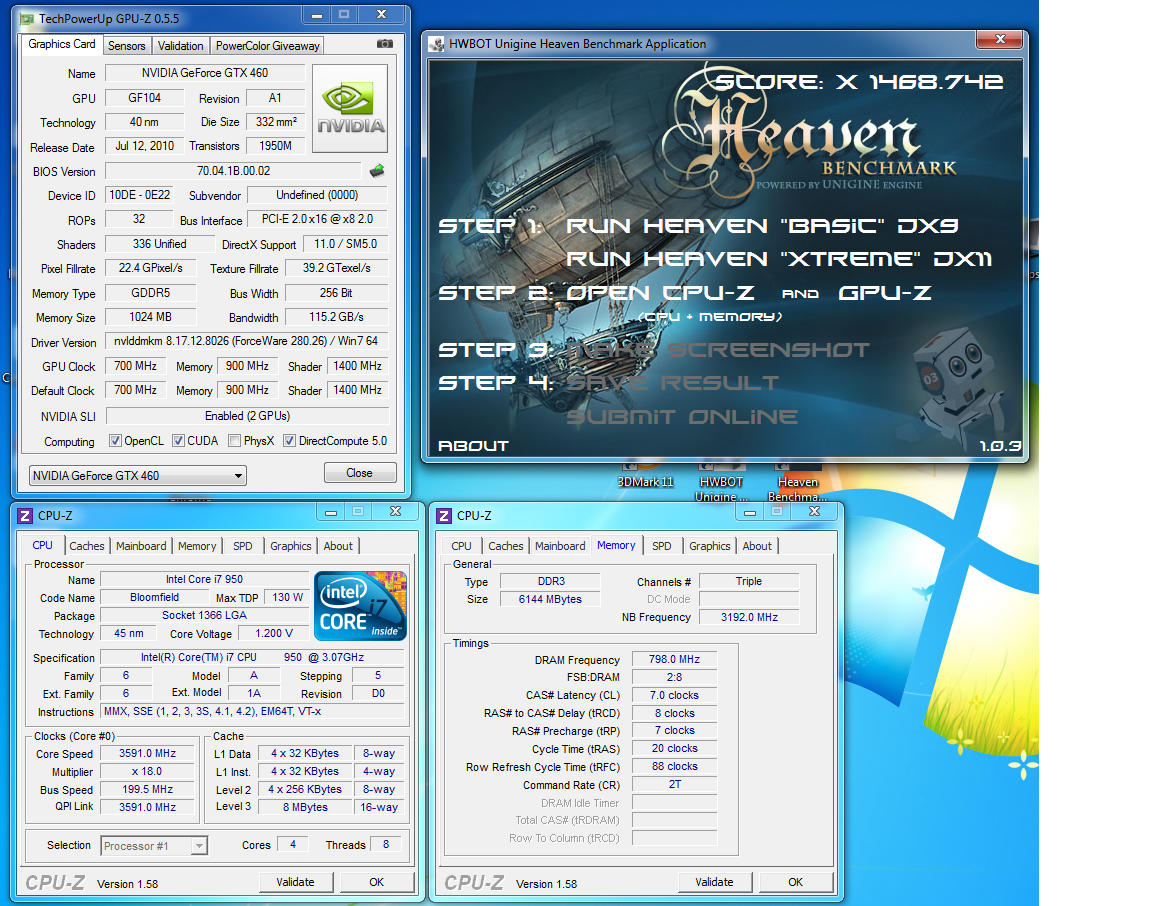Click the NVIDIA SLI Enabled field
This screenshot has width=1152, height=906.
(x=247, y=416)
